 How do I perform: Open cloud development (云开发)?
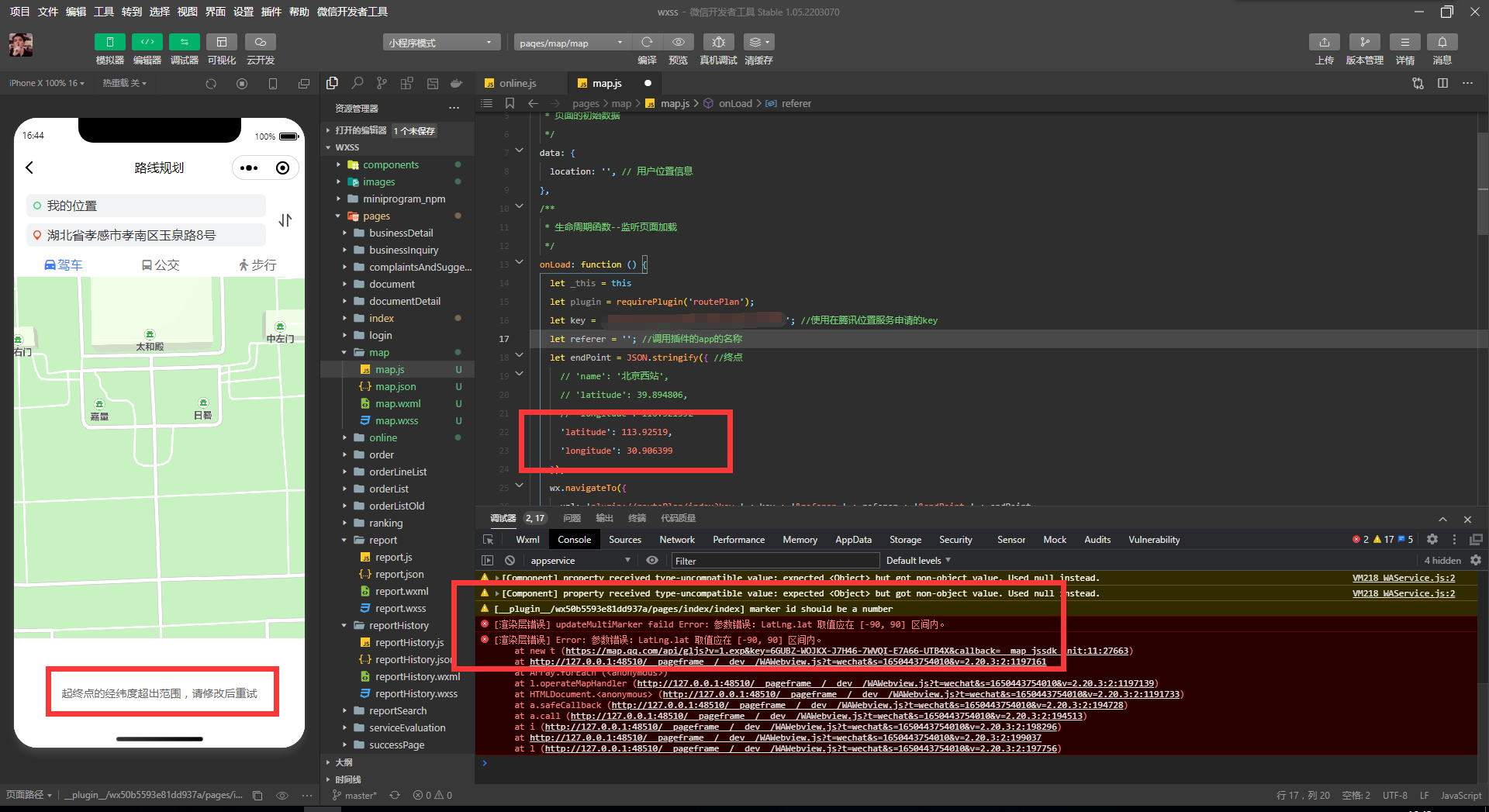[x=260, y=42]
